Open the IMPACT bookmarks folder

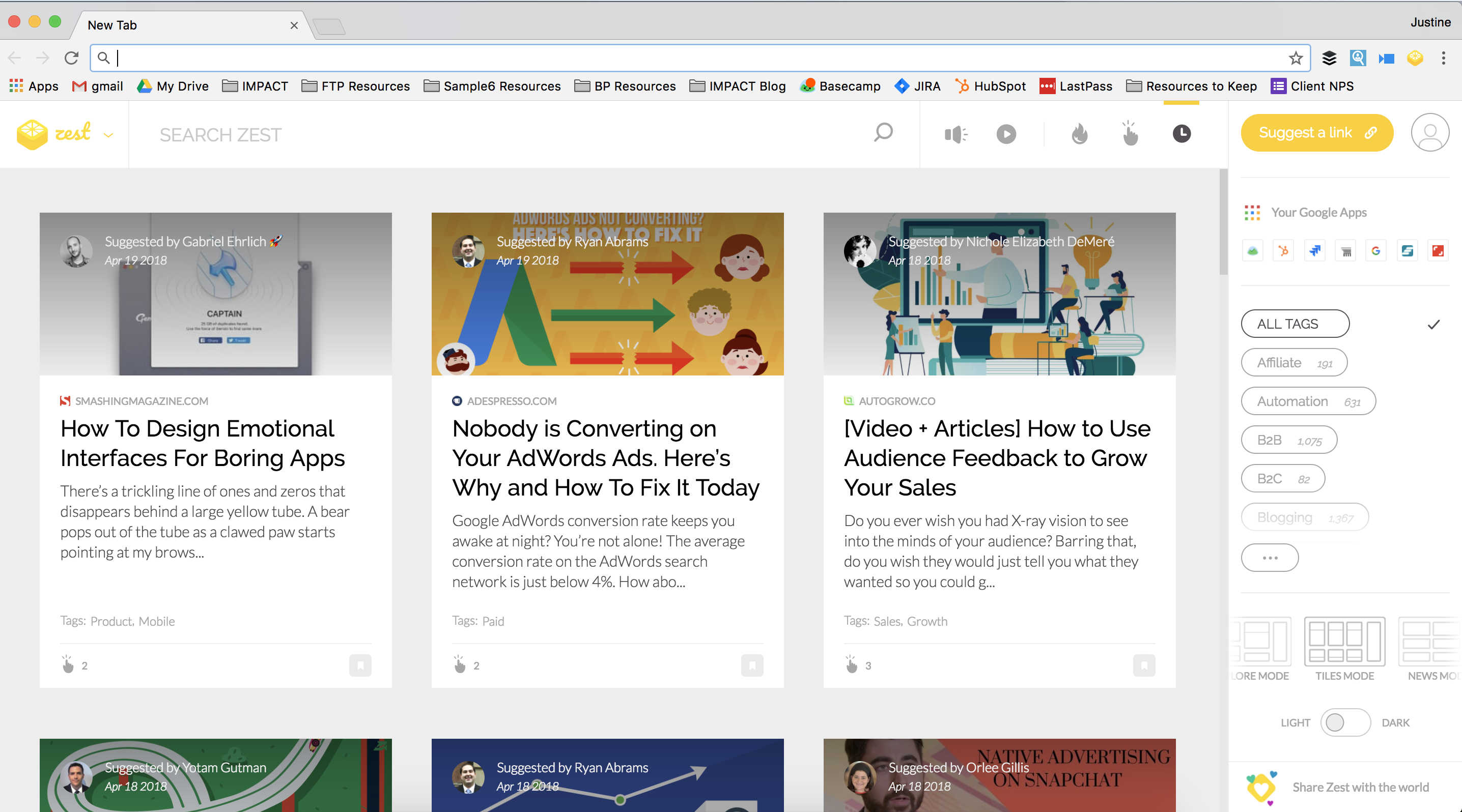tap(256, 86)
